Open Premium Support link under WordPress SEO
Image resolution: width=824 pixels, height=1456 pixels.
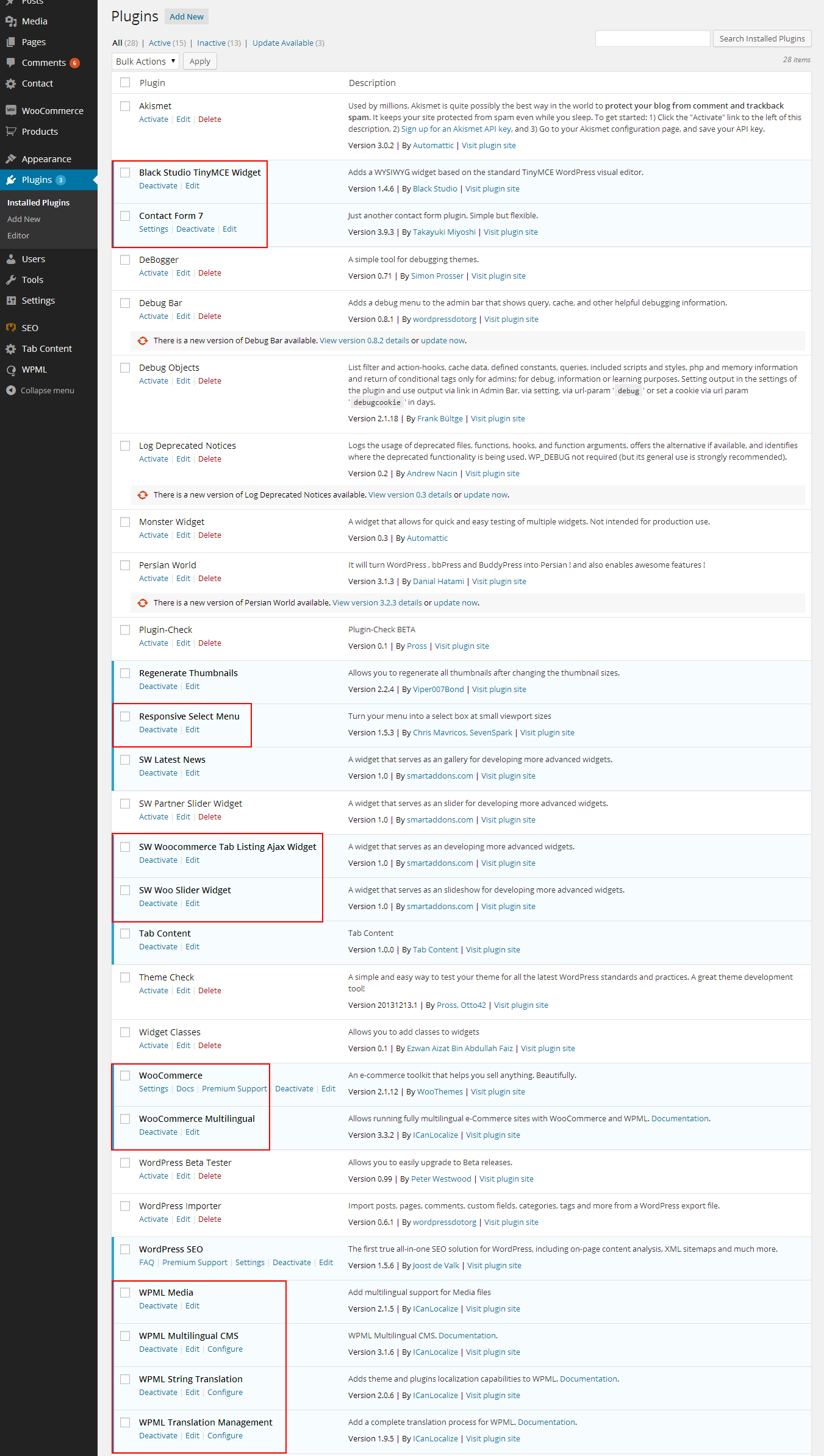pos(195,1263)
